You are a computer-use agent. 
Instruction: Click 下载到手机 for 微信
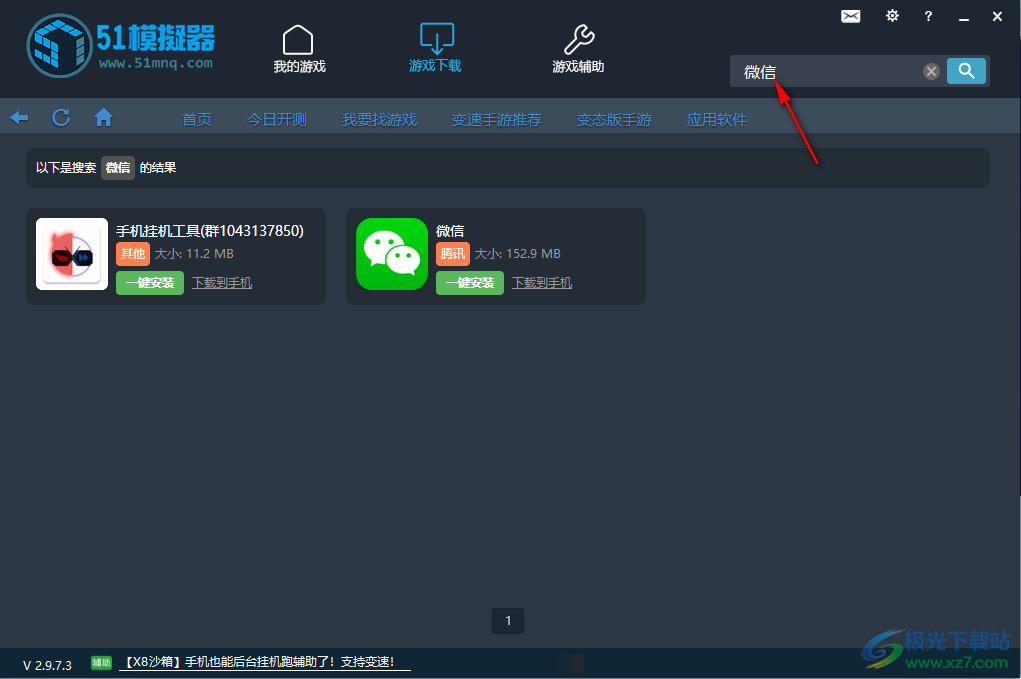click(542, 283)
